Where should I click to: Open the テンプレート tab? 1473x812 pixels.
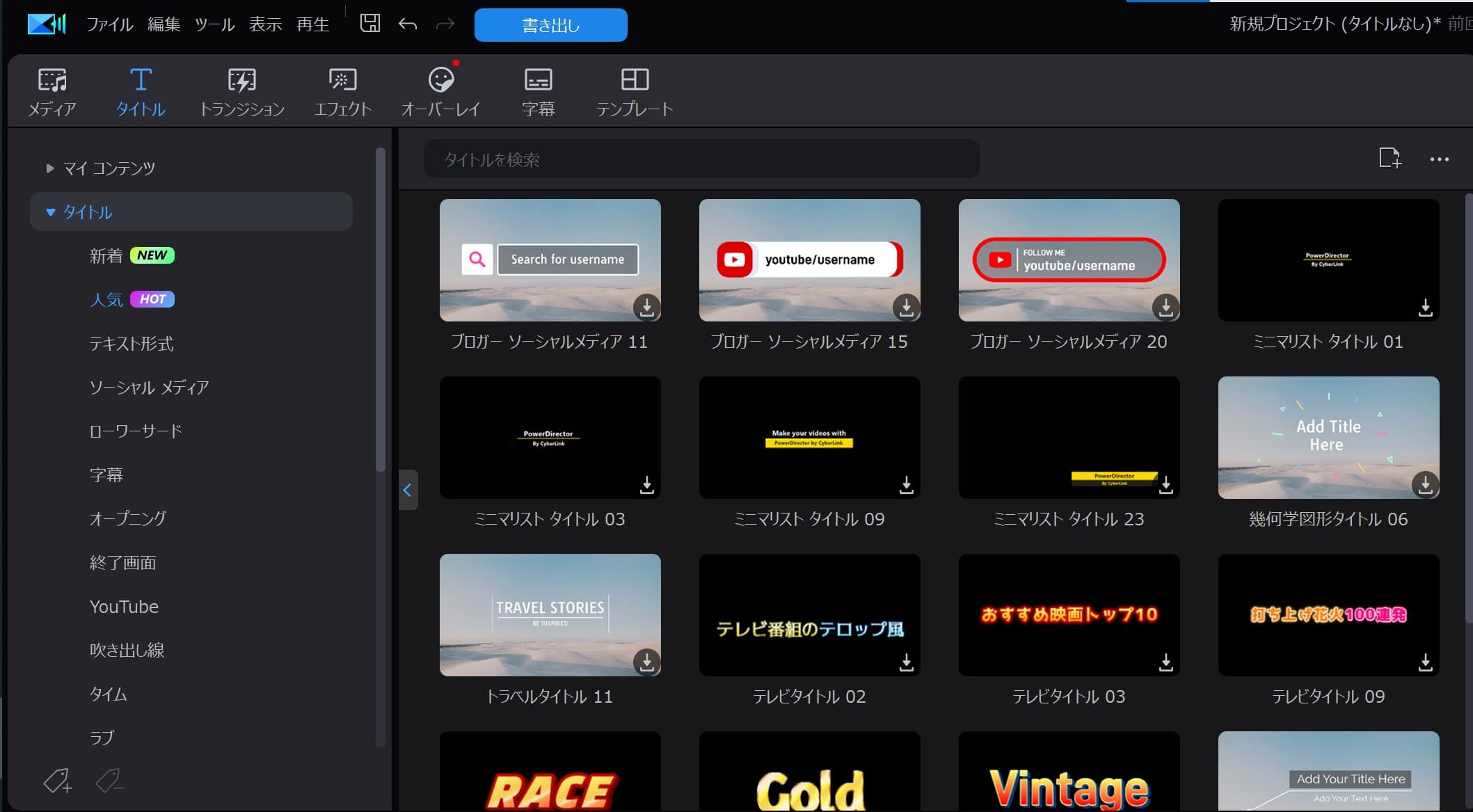click(634, 91)
